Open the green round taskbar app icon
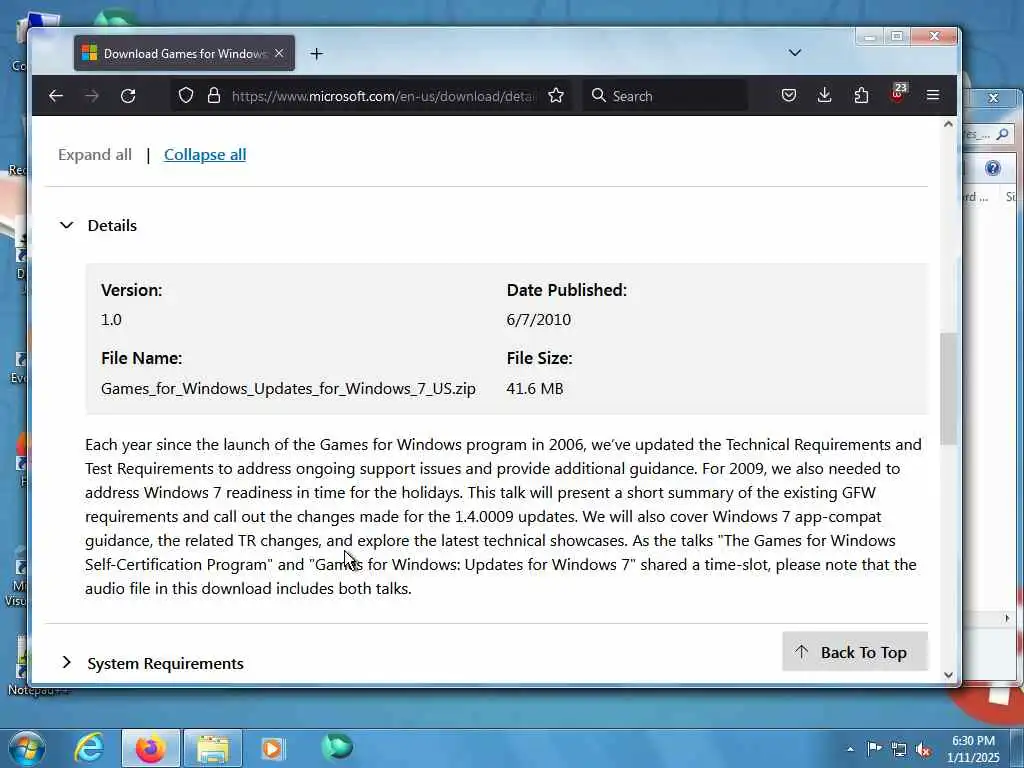The height and width of the screenshot is (768, 1024). pos(337,746)
